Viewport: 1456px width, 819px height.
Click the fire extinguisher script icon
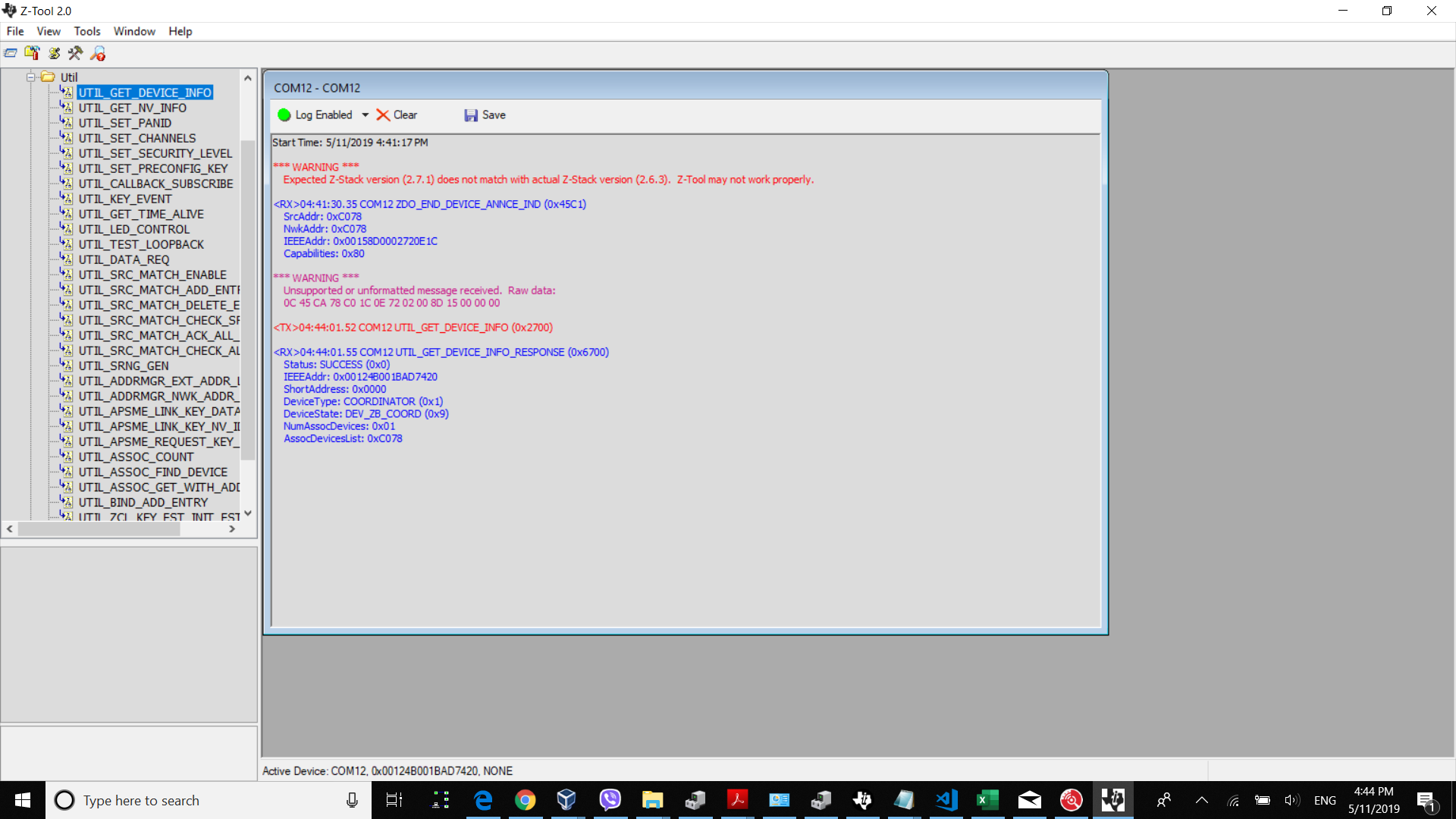[33, 53]
